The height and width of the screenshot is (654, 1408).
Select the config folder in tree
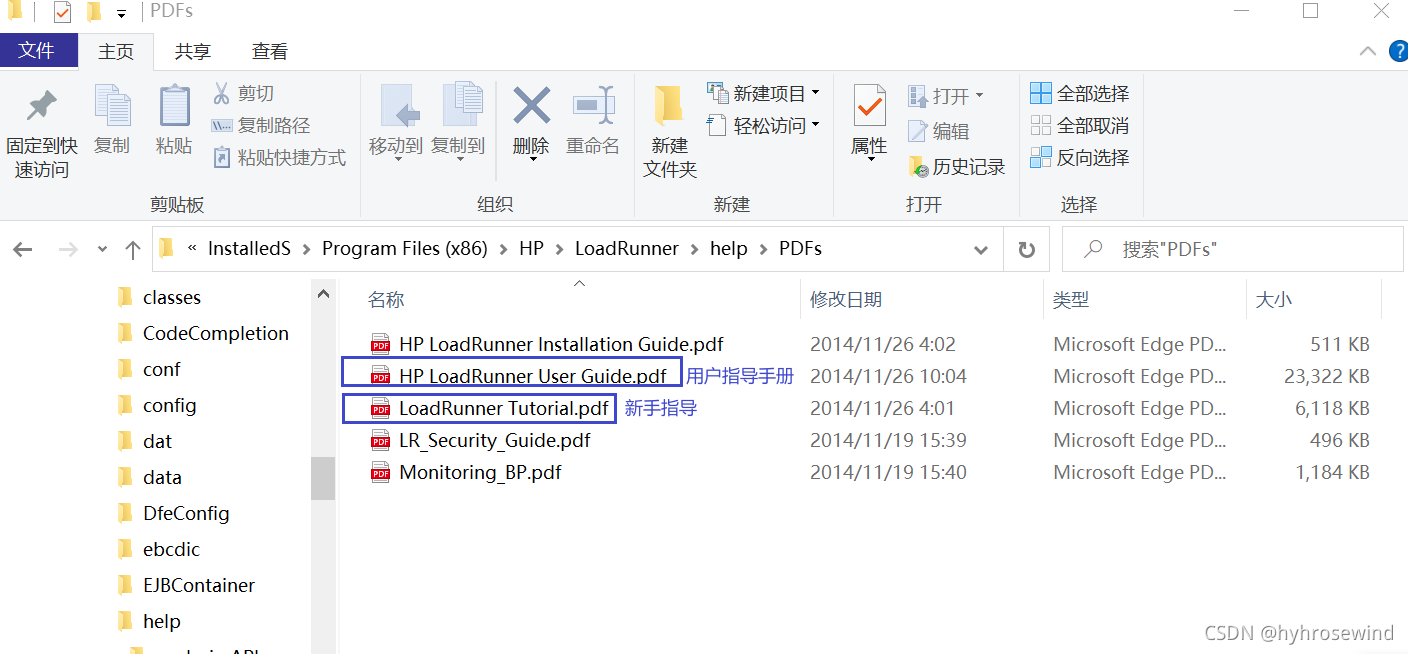(169, 405)
